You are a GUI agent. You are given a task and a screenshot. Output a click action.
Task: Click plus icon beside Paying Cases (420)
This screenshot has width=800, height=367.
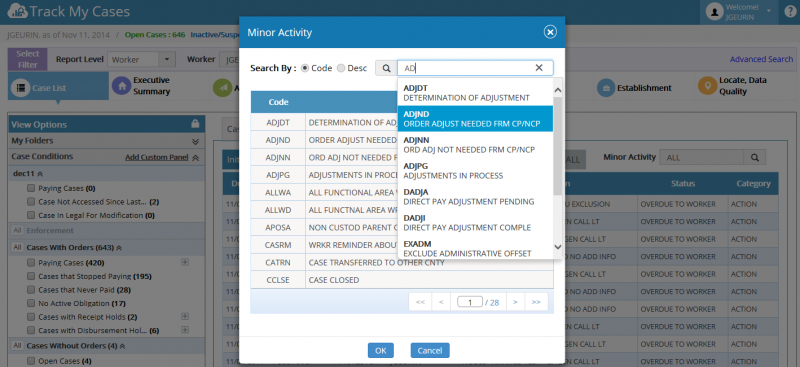pos(185,262)
